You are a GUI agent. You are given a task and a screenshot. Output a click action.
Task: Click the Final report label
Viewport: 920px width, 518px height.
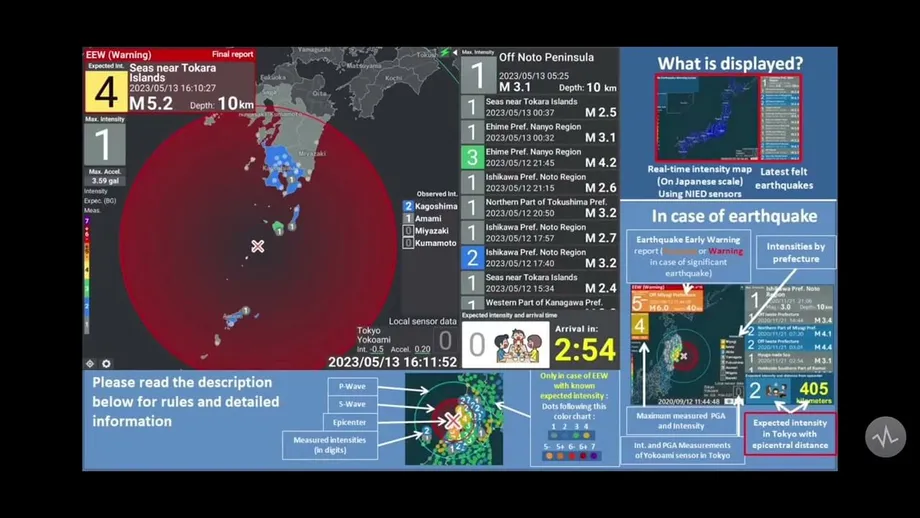[x=232, y=54]
